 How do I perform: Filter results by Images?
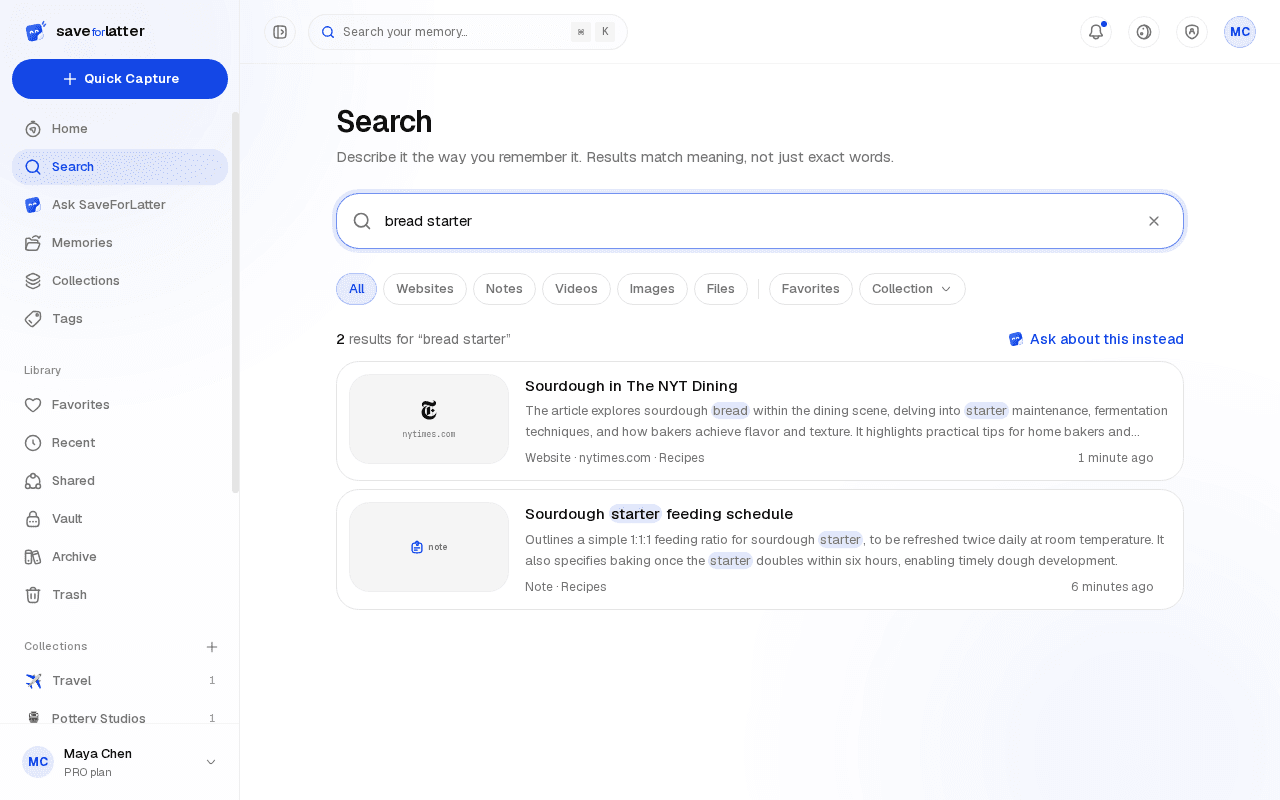[x=652, y=289]
